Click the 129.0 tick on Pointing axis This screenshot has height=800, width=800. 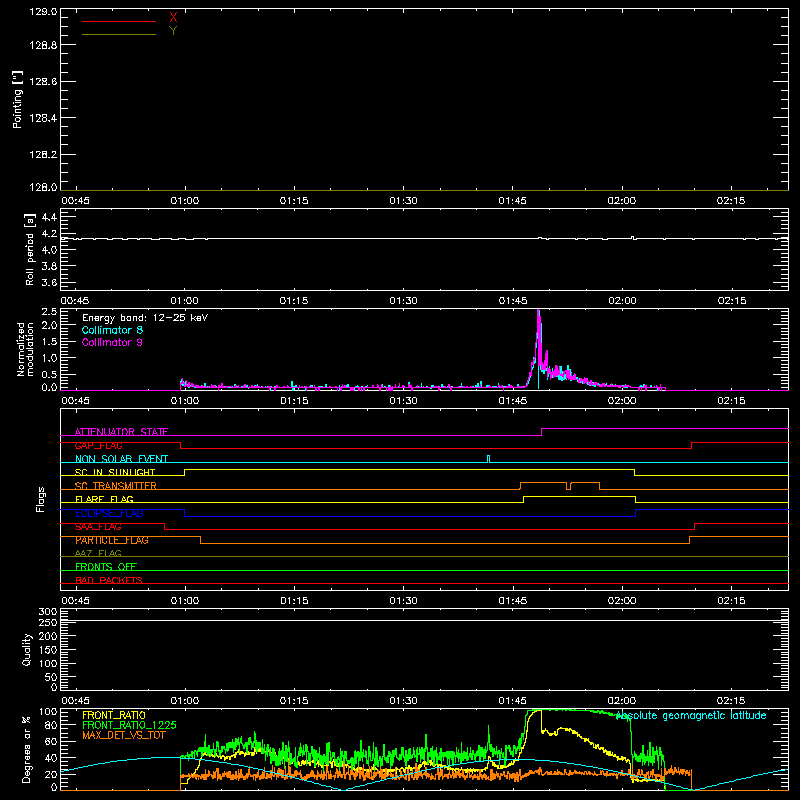point(43,11)
